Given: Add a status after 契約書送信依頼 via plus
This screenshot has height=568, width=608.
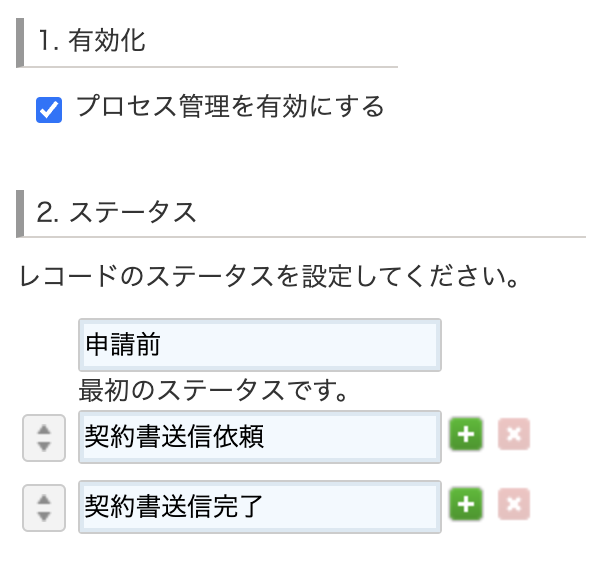Looking at the screenshot, I should (466, 434).
